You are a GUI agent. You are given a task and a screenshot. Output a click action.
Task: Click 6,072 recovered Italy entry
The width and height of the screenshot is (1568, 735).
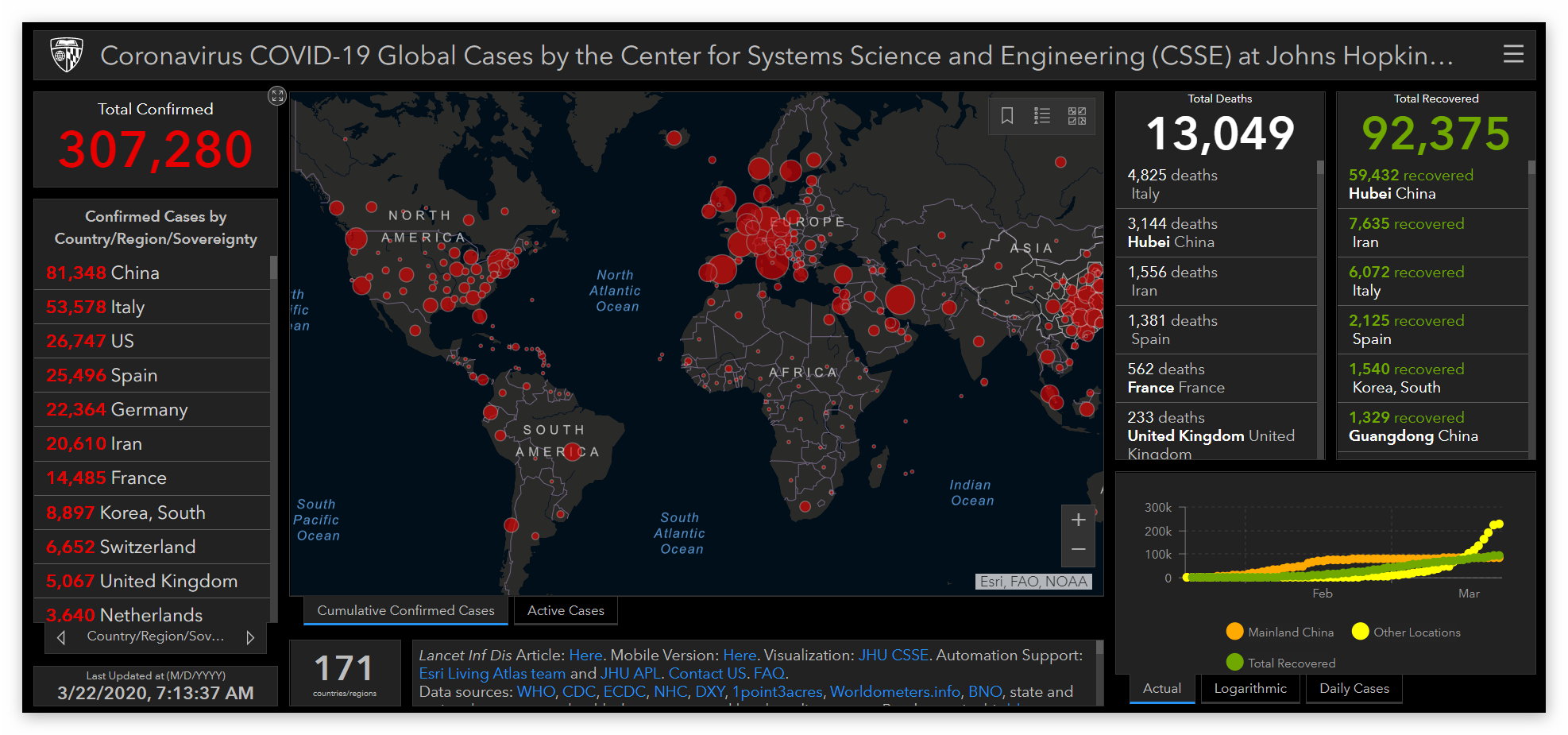click(1433, 281)
